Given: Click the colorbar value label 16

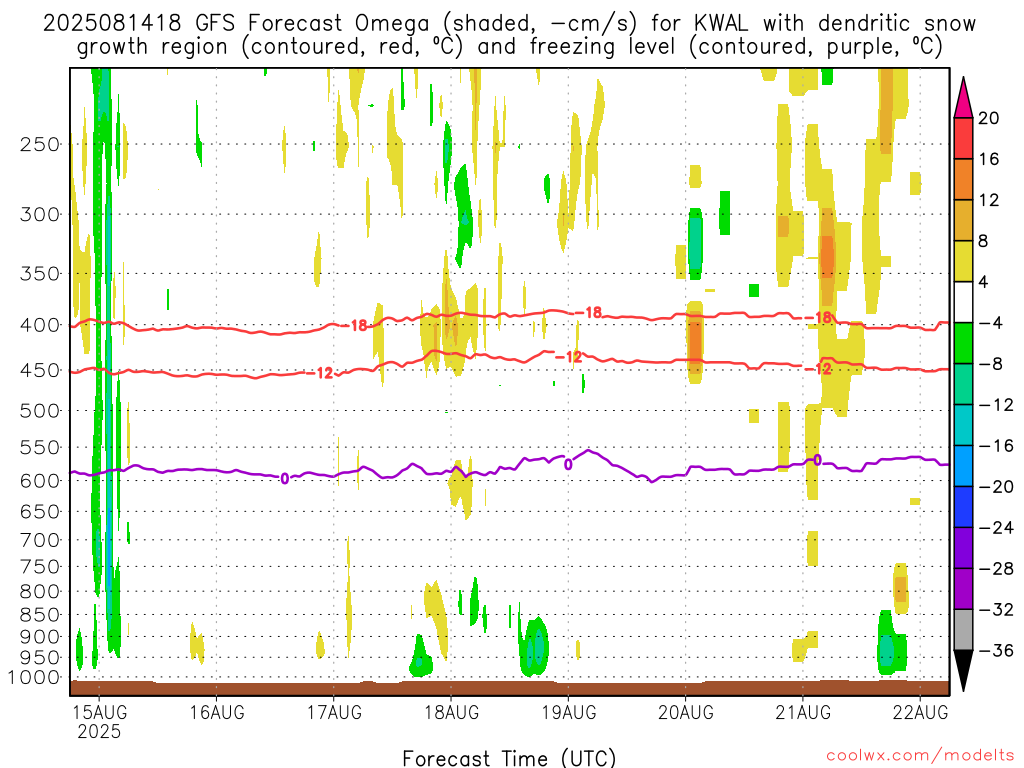Looking at the screenshot, I should click(x=989, y=159).
